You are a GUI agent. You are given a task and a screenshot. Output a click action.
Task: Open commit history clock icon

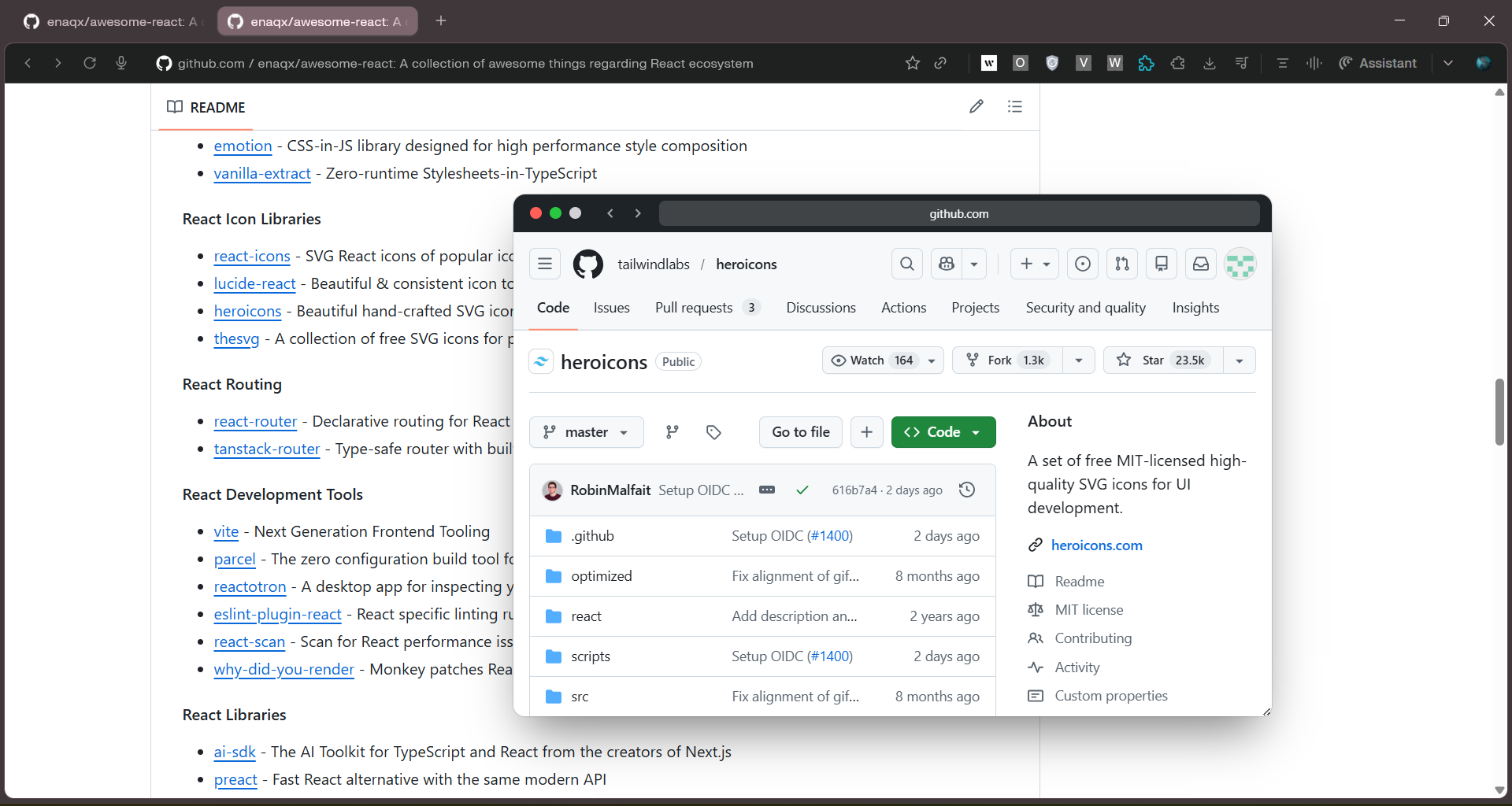point(967,490)
